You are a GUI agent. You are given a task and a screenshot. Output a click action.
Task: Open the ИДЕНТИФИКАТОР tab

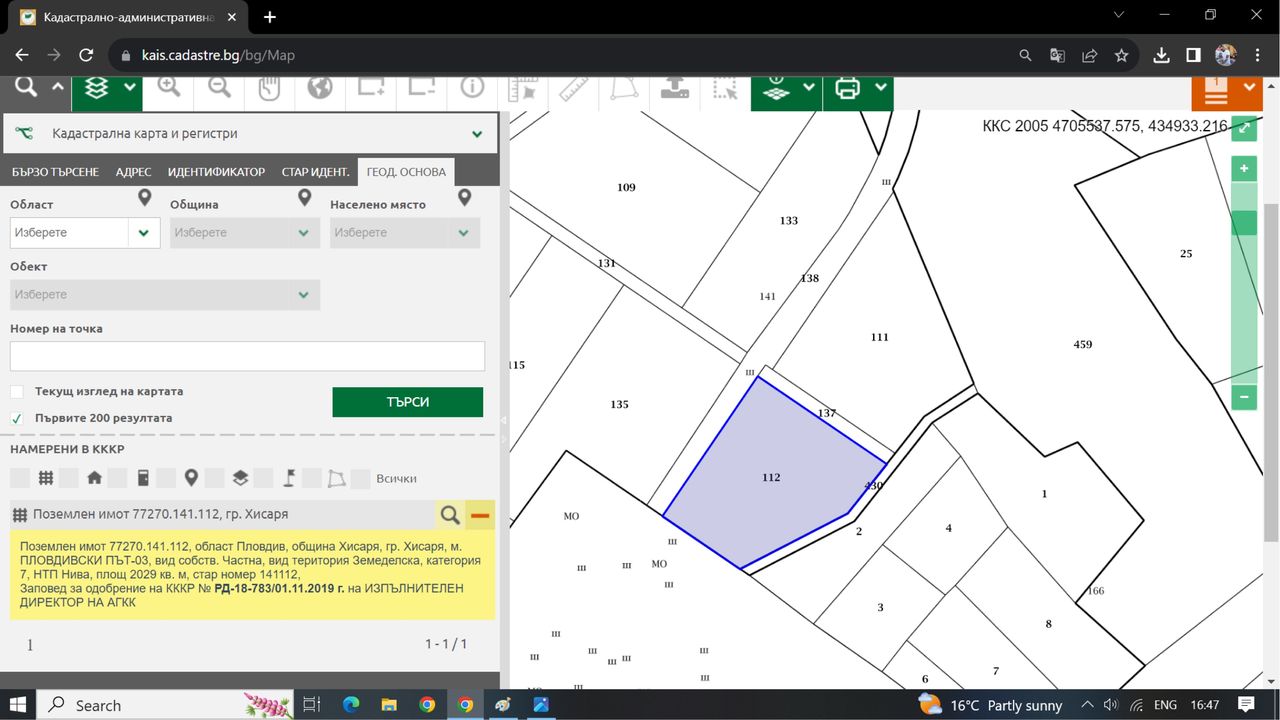(216, 172)
